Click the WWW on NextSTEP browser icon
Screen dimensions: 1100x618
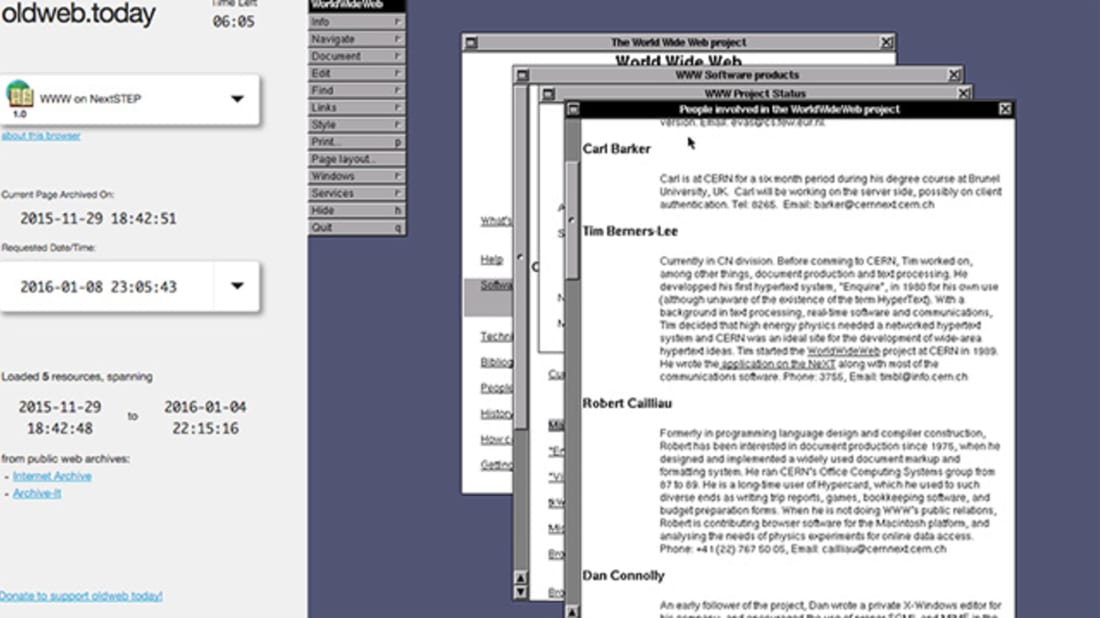[x=20, y=96]
